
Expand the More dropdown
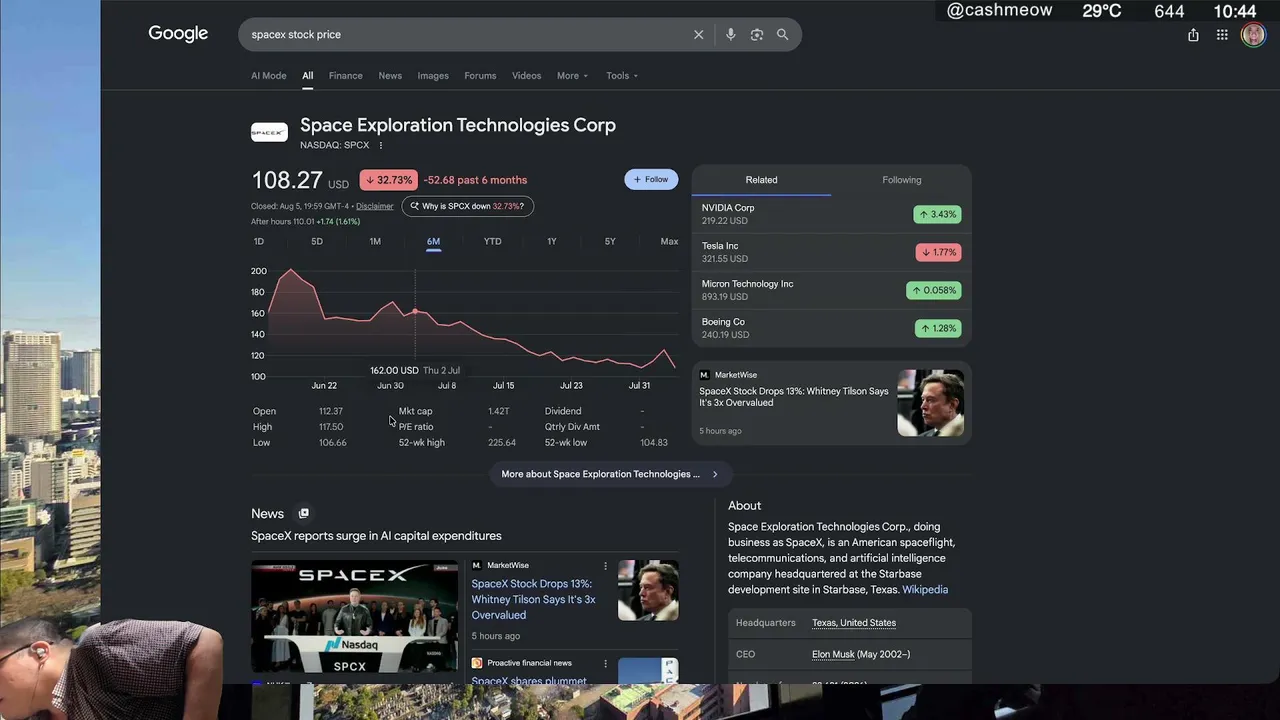click(x=573, y=76)
